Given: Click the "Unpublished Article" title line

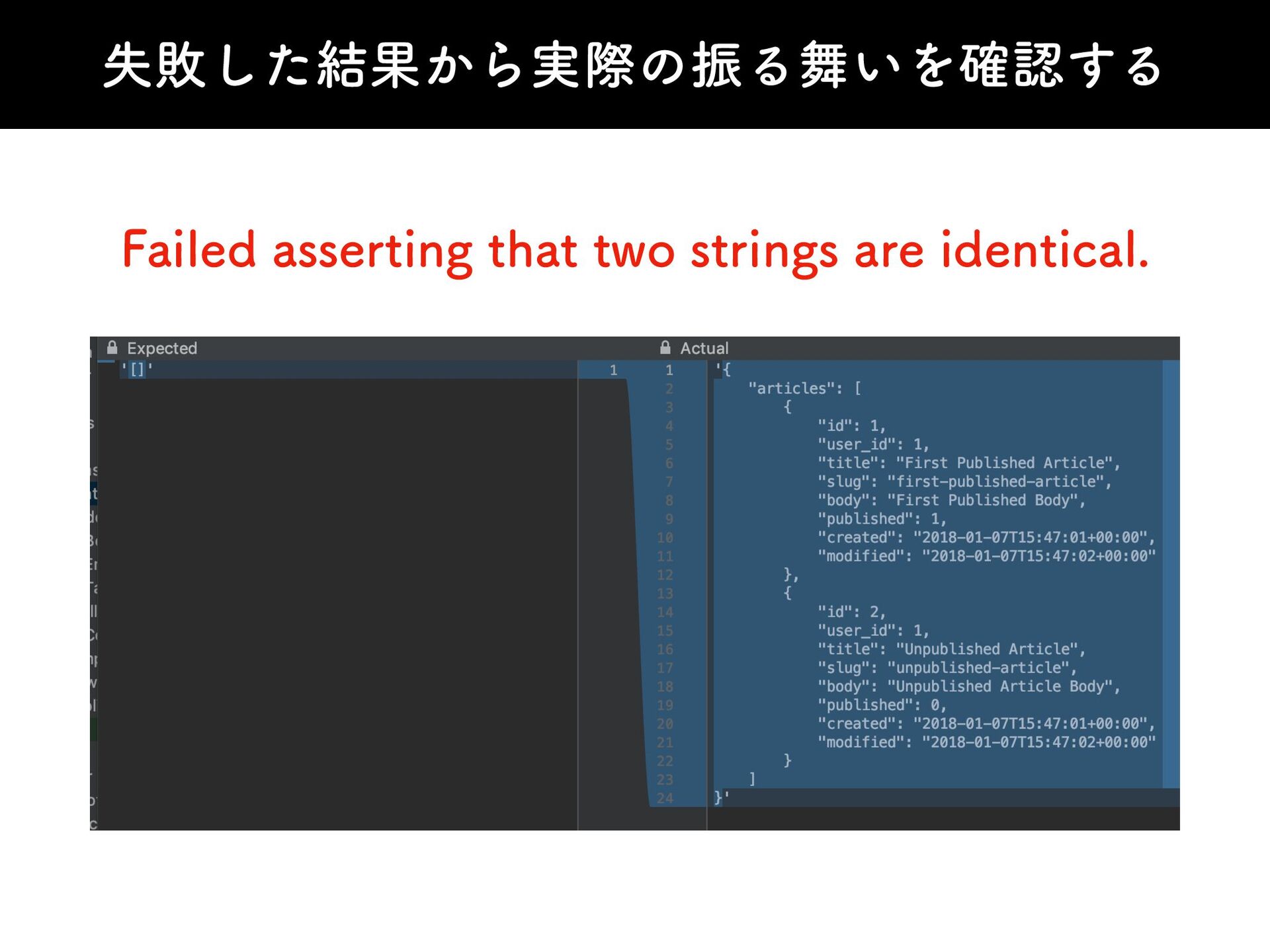Looking at the screenshot, I should click(x=951, y=649).
